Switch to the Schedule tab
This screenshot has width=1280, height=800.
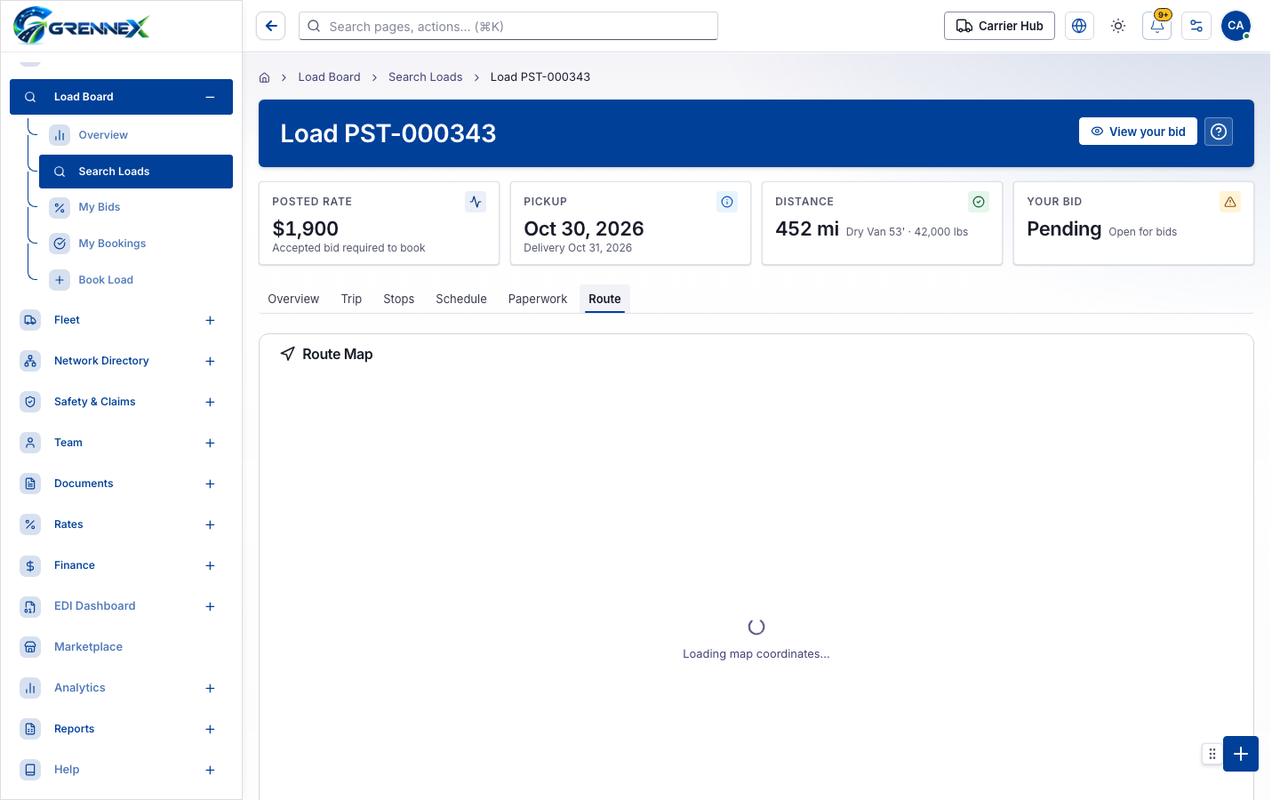click(461, 299)
